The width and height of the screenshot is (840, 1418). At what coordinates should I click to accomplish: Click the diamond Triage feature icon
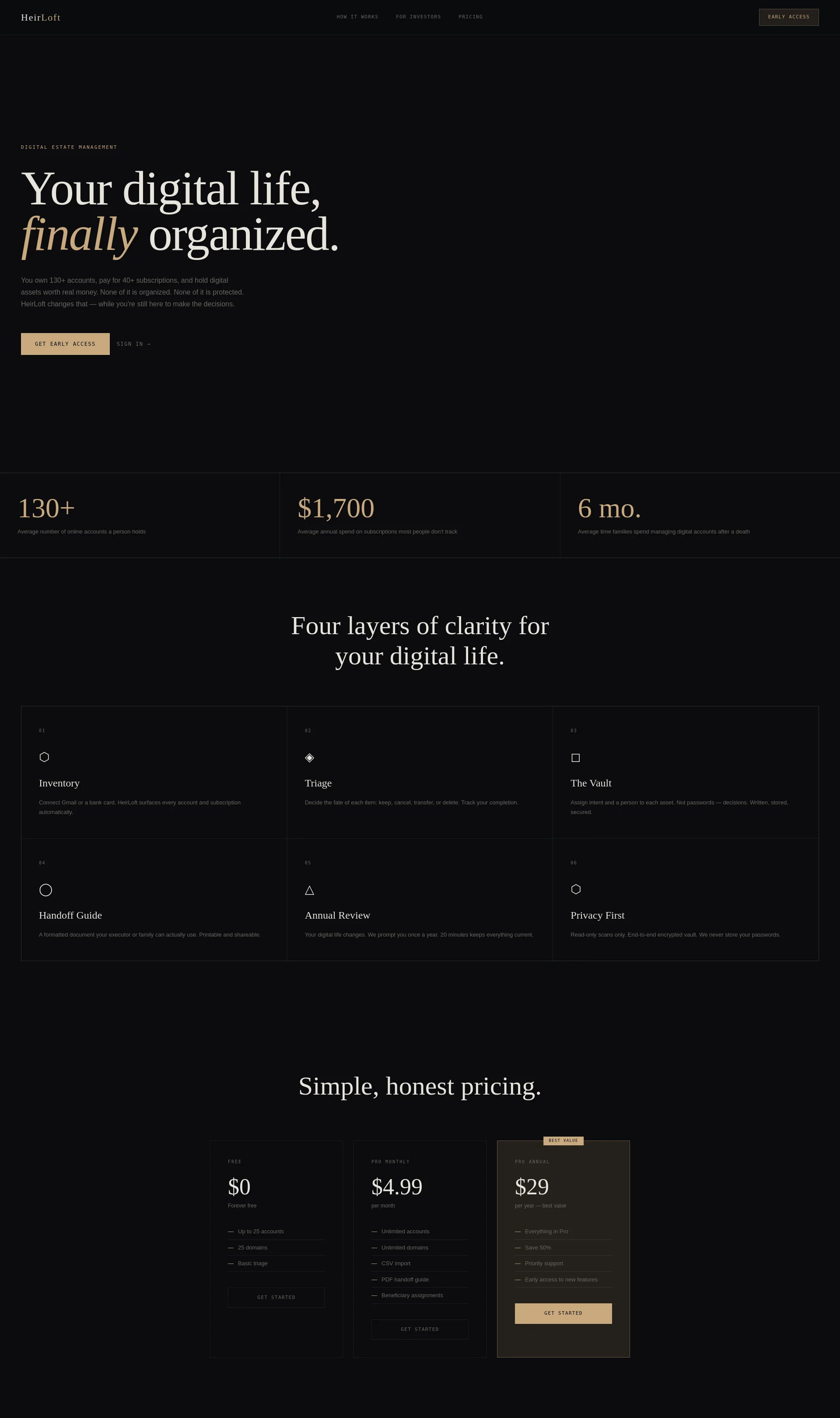pos(309,758)
